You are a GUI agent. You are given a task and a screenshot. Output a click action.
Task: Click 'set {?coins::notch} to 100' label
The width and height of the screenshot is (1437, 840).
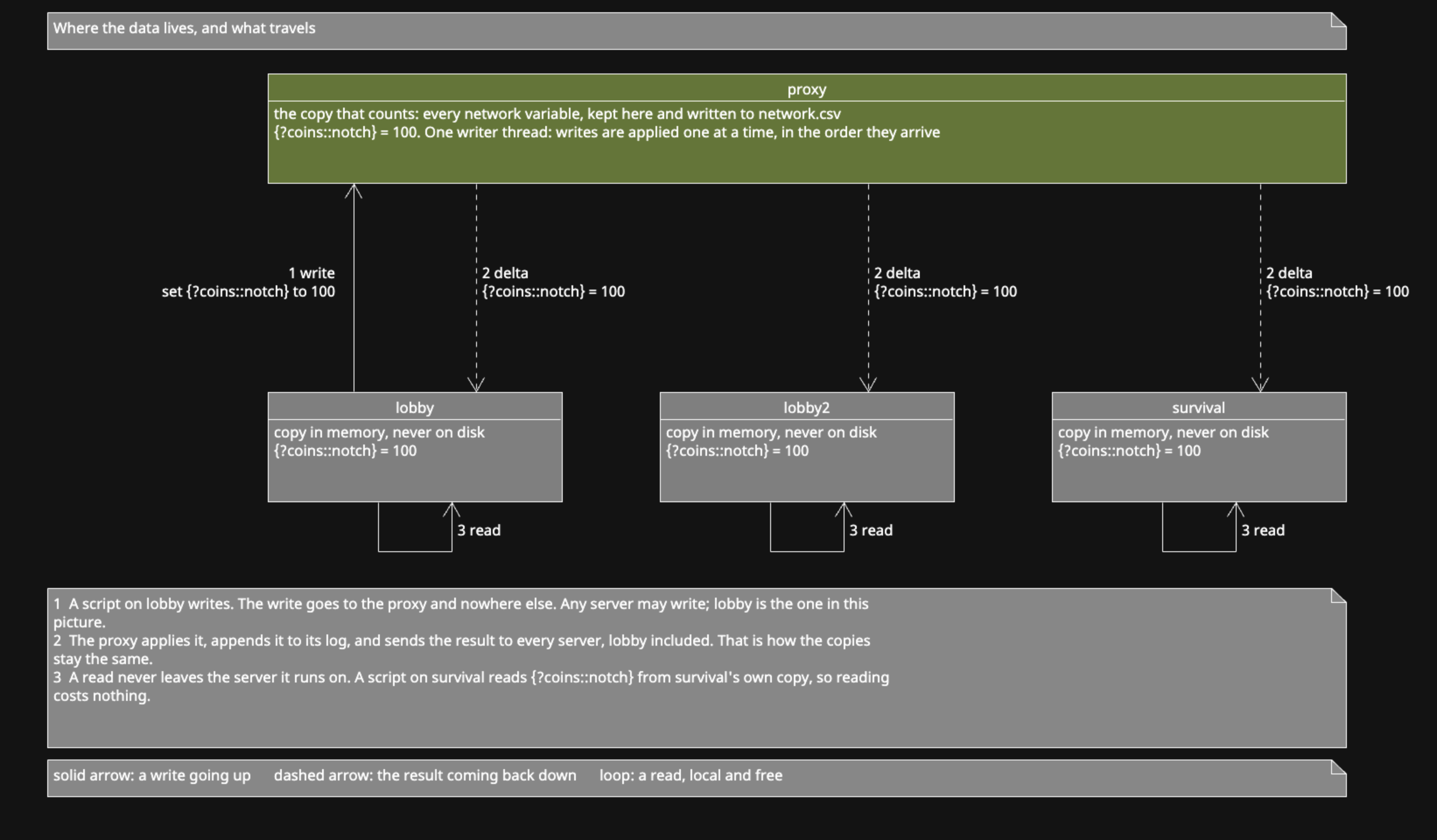coord(248,291)
